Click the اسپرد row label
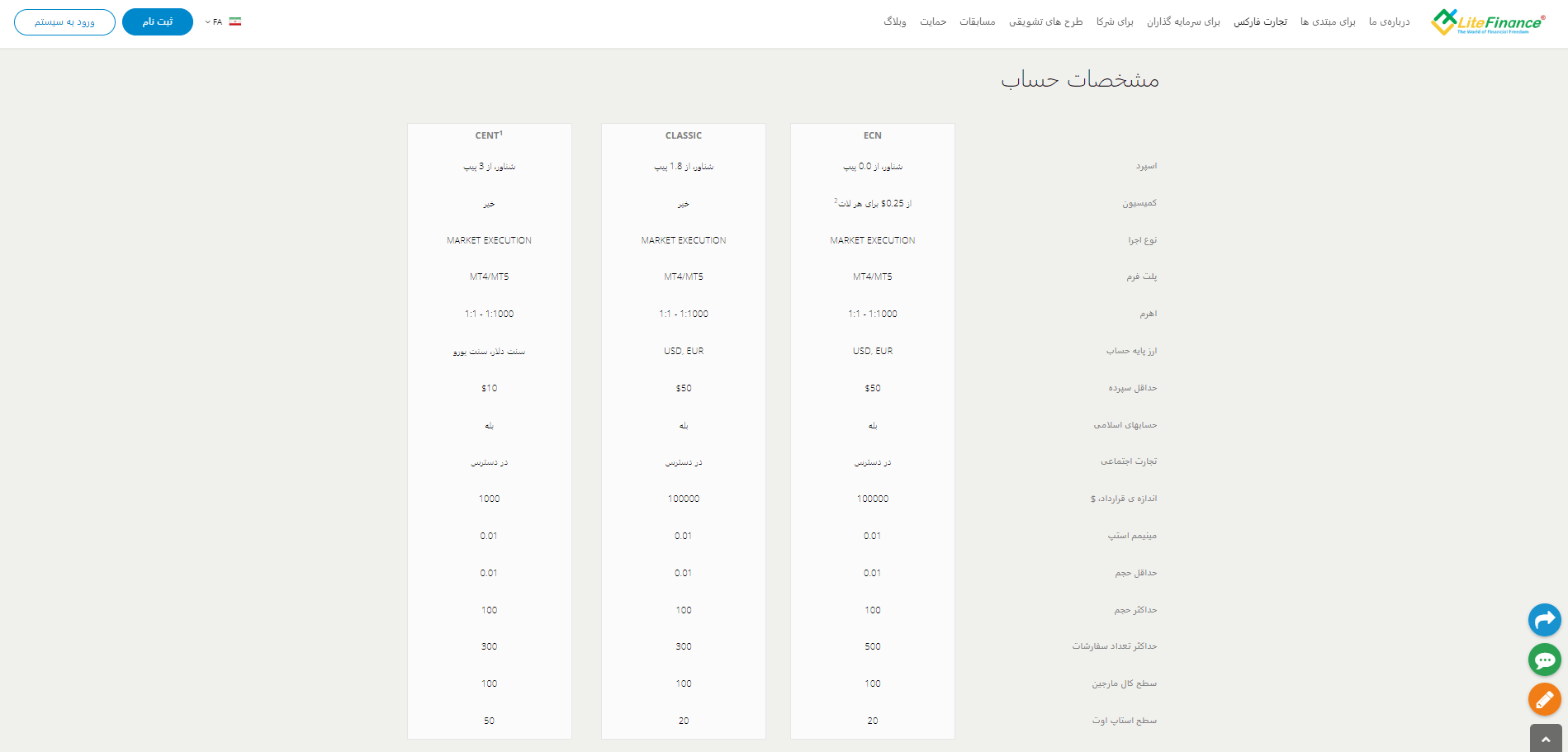 point(1146,166)
